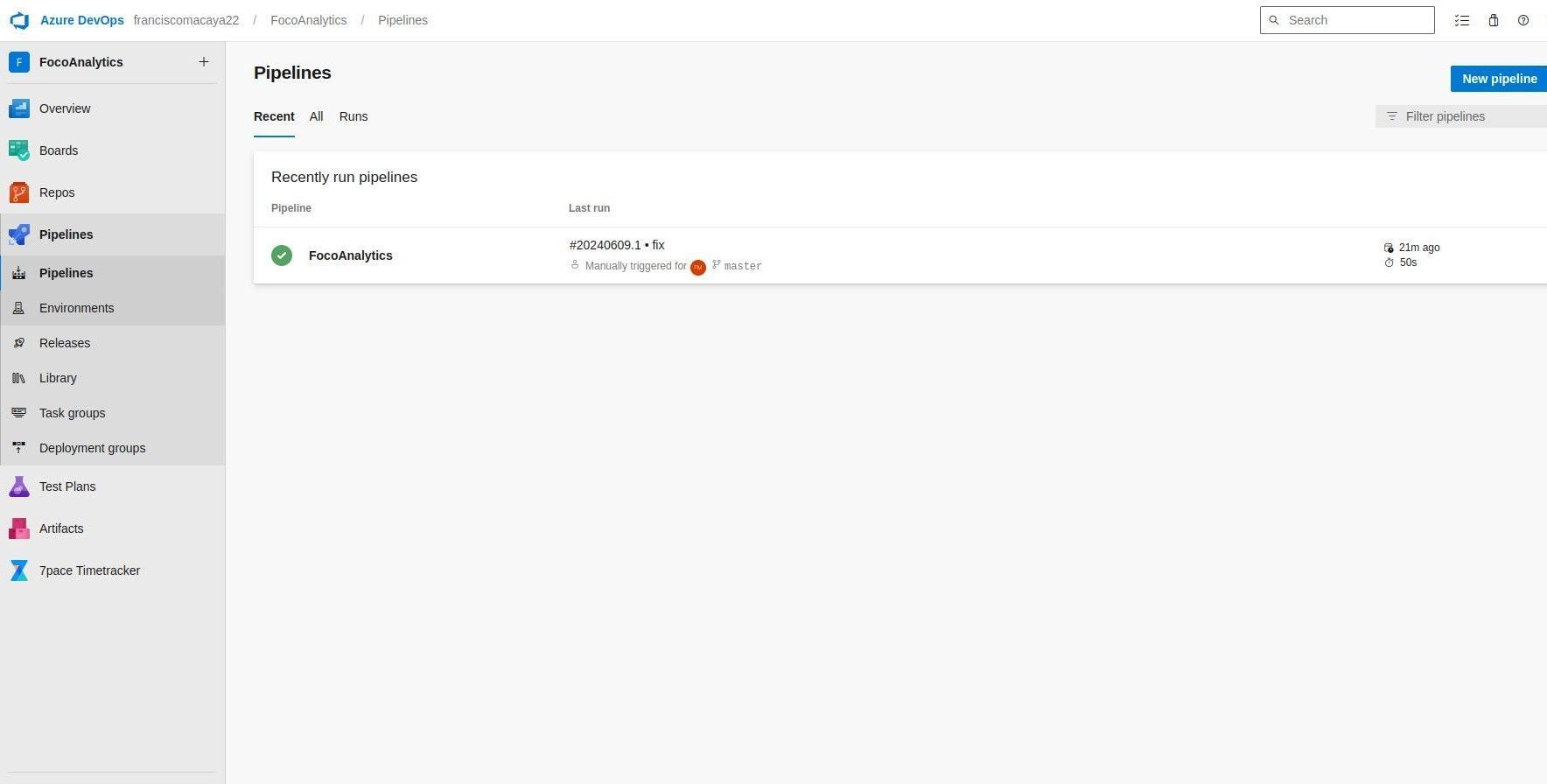Open run #20240609.1 • fix
This screenshot has height=784, width=1547.
point(617,245)
